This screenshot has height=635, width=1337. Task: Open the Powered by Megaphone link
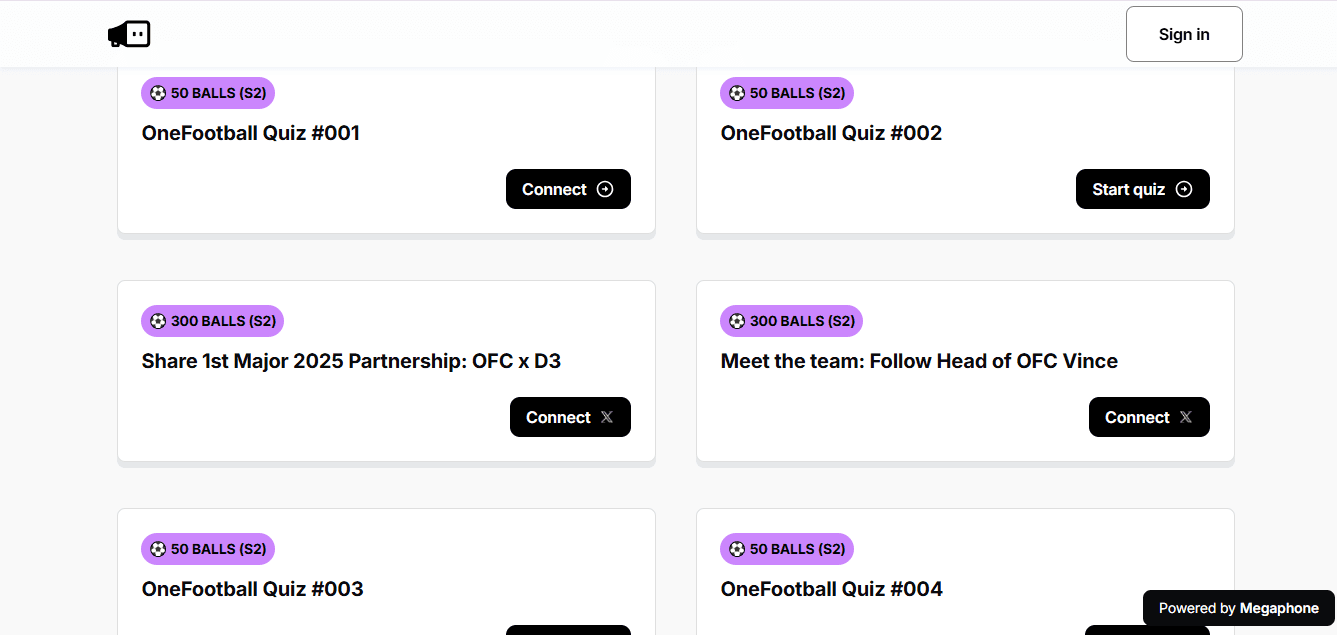(1238, 608)
